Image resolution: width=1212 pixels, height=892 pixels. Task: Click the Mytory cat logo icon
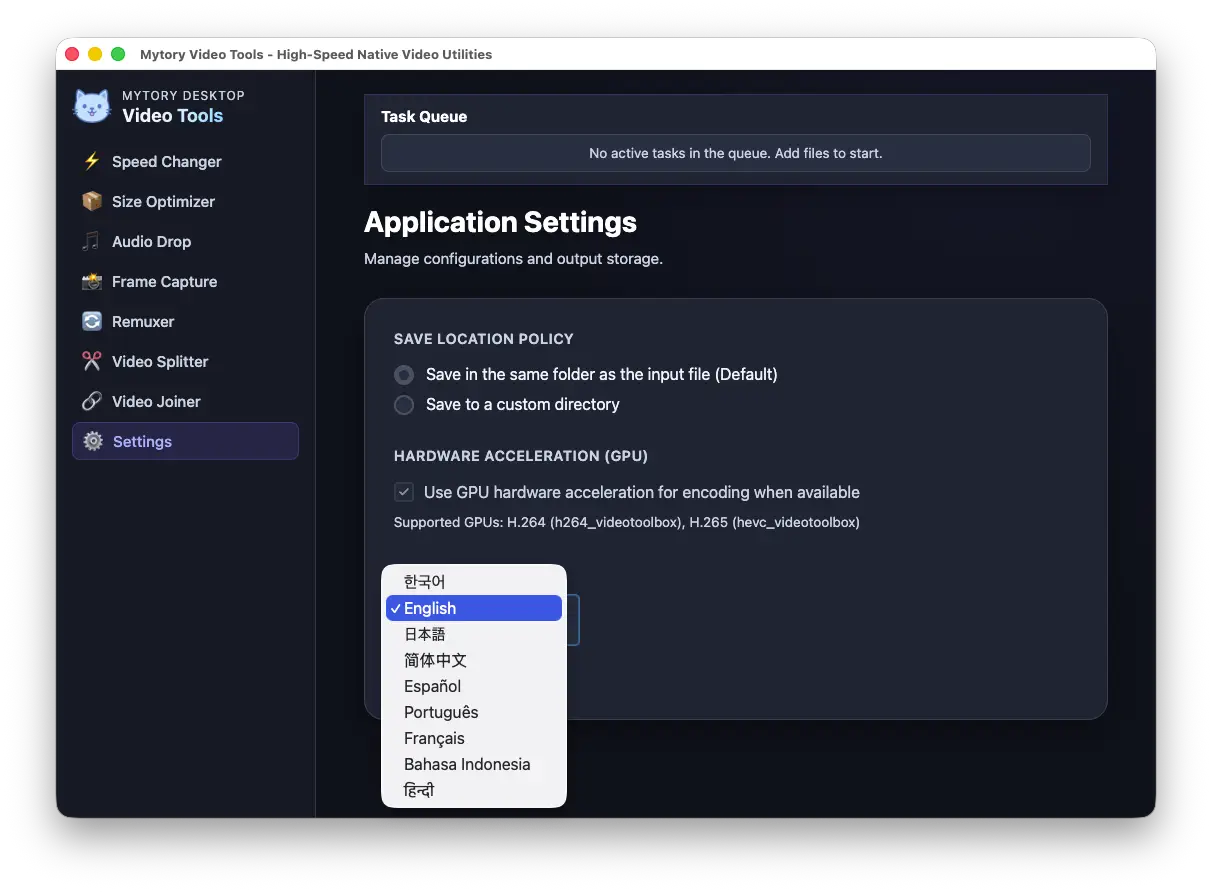pyautogui.click(x=92, y=106)
